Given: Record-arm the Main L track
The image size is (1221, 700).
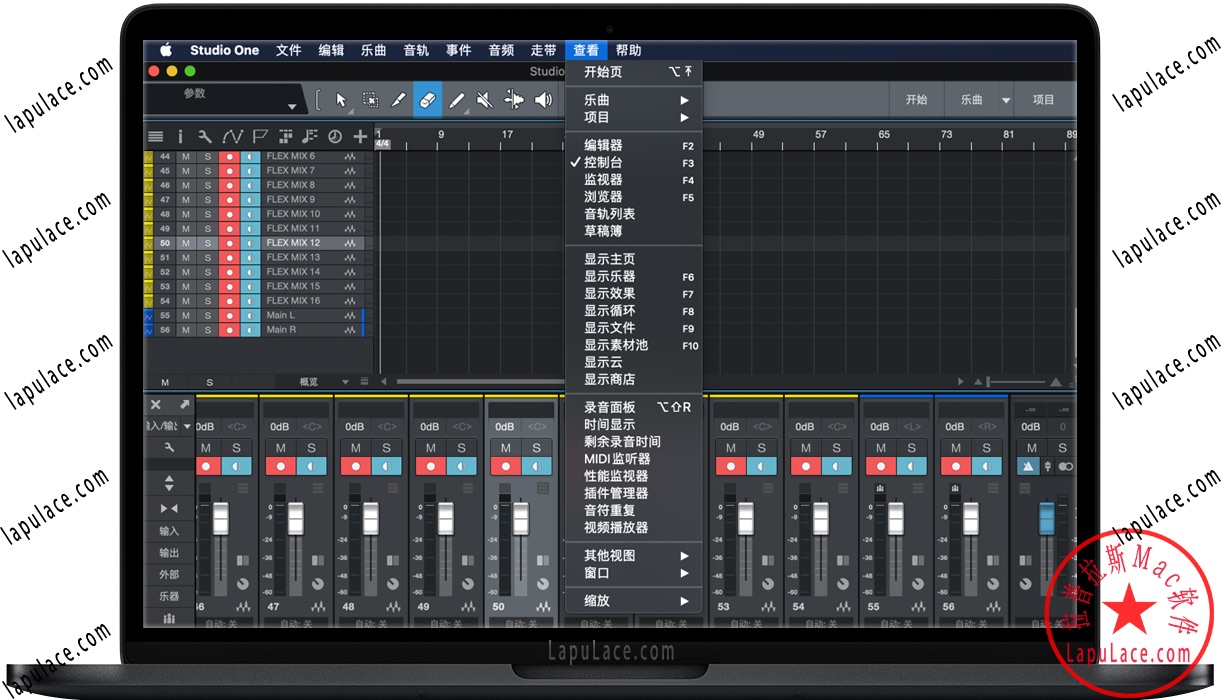Looking at the screenshot, I should point(229,315).
